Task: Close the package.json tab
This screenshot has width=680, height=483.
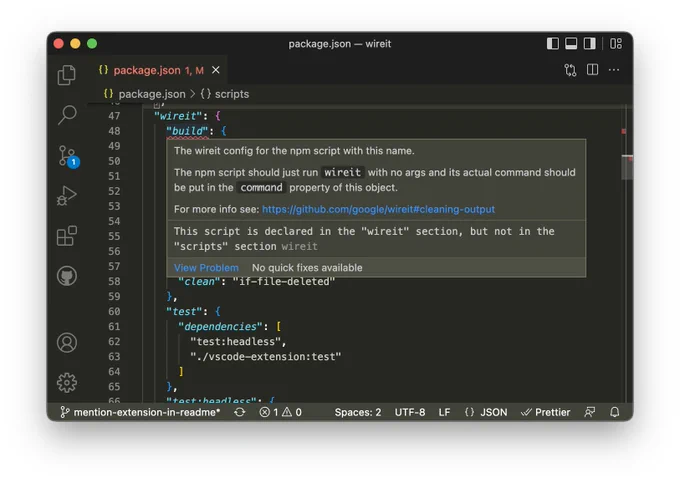Action: click(216, 70)
